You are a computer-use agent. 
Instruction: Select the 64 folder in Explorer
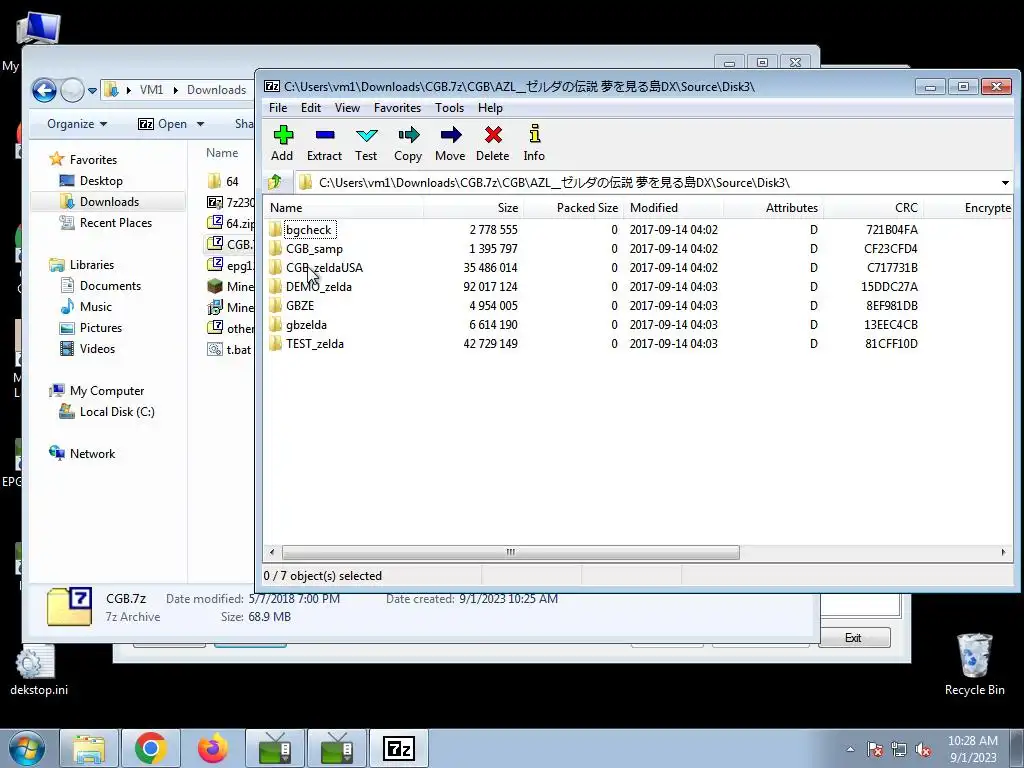click(x=223, y=182)
